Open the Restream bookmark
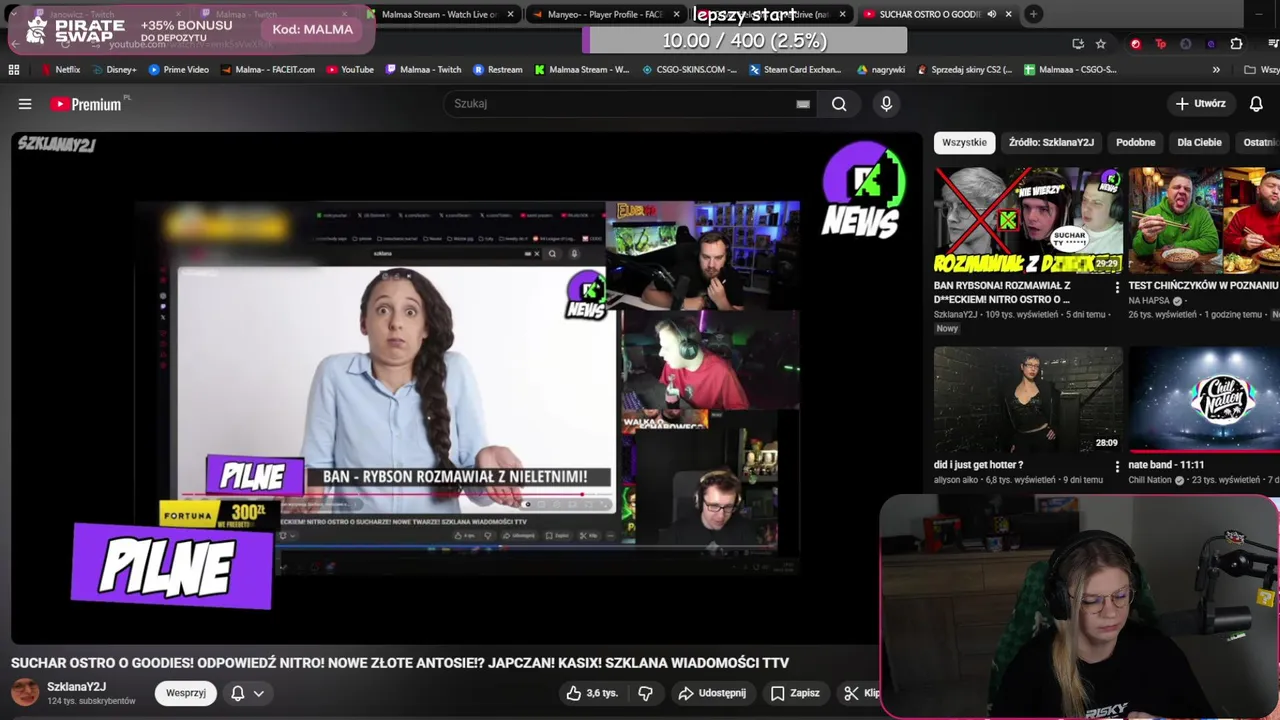The image size is (1280, 720). coord(498,70)
